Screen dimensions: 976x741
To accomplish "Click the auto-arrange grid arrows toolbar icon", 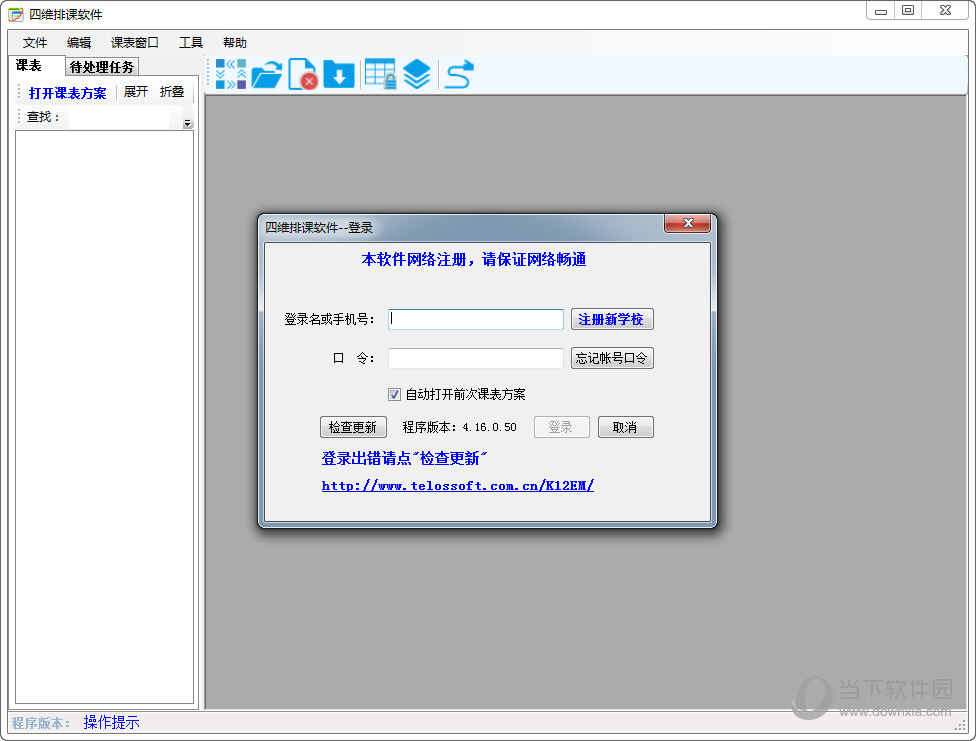I will tap(230, 75).
